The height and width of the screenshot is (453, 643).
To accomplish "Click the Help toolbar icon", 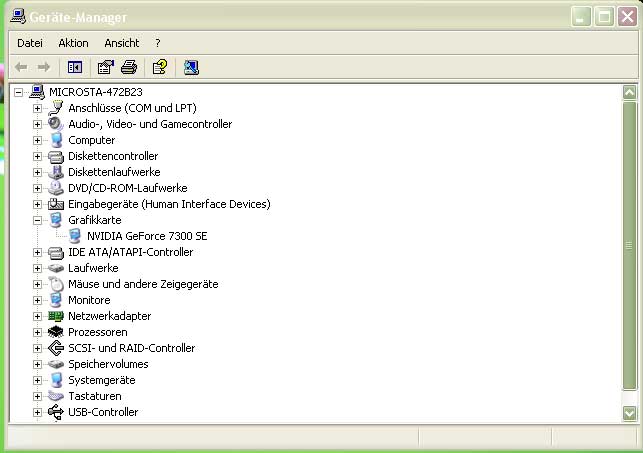I will click(159, 67).
